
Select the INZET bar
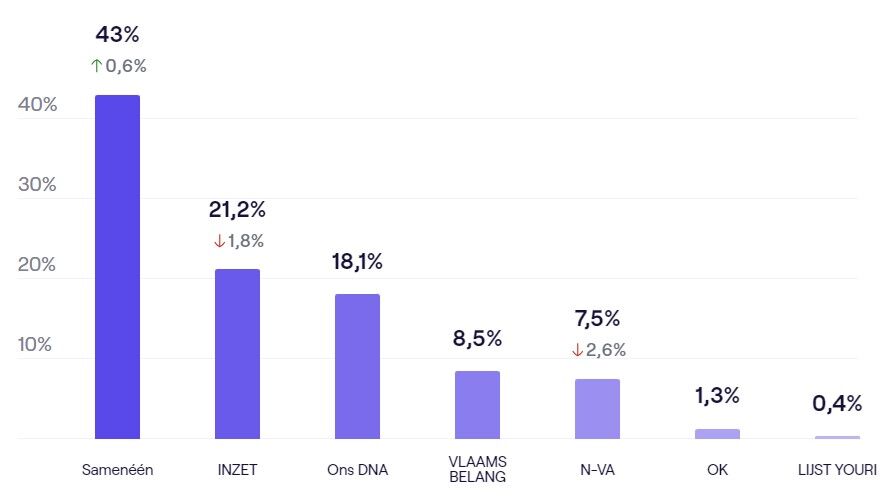[237, 353]
